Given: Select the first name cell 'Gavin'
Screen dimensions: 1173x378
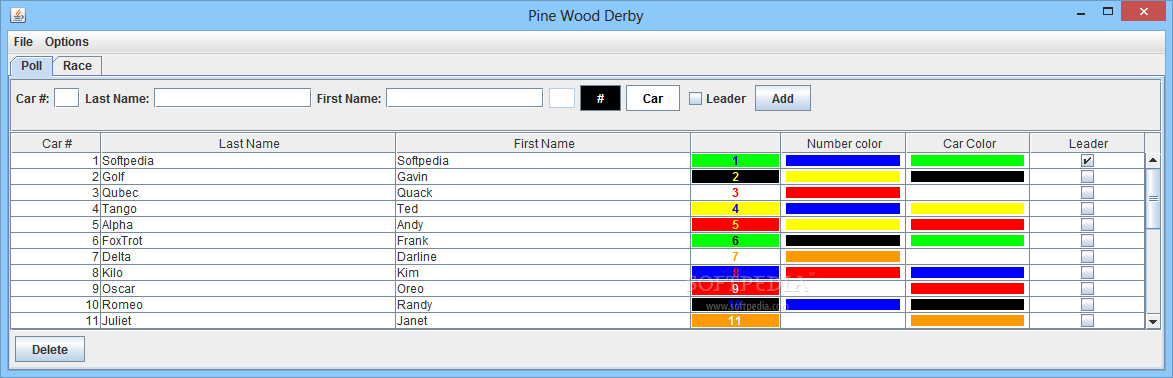Looking at the screenshot, I should [542, 177].
